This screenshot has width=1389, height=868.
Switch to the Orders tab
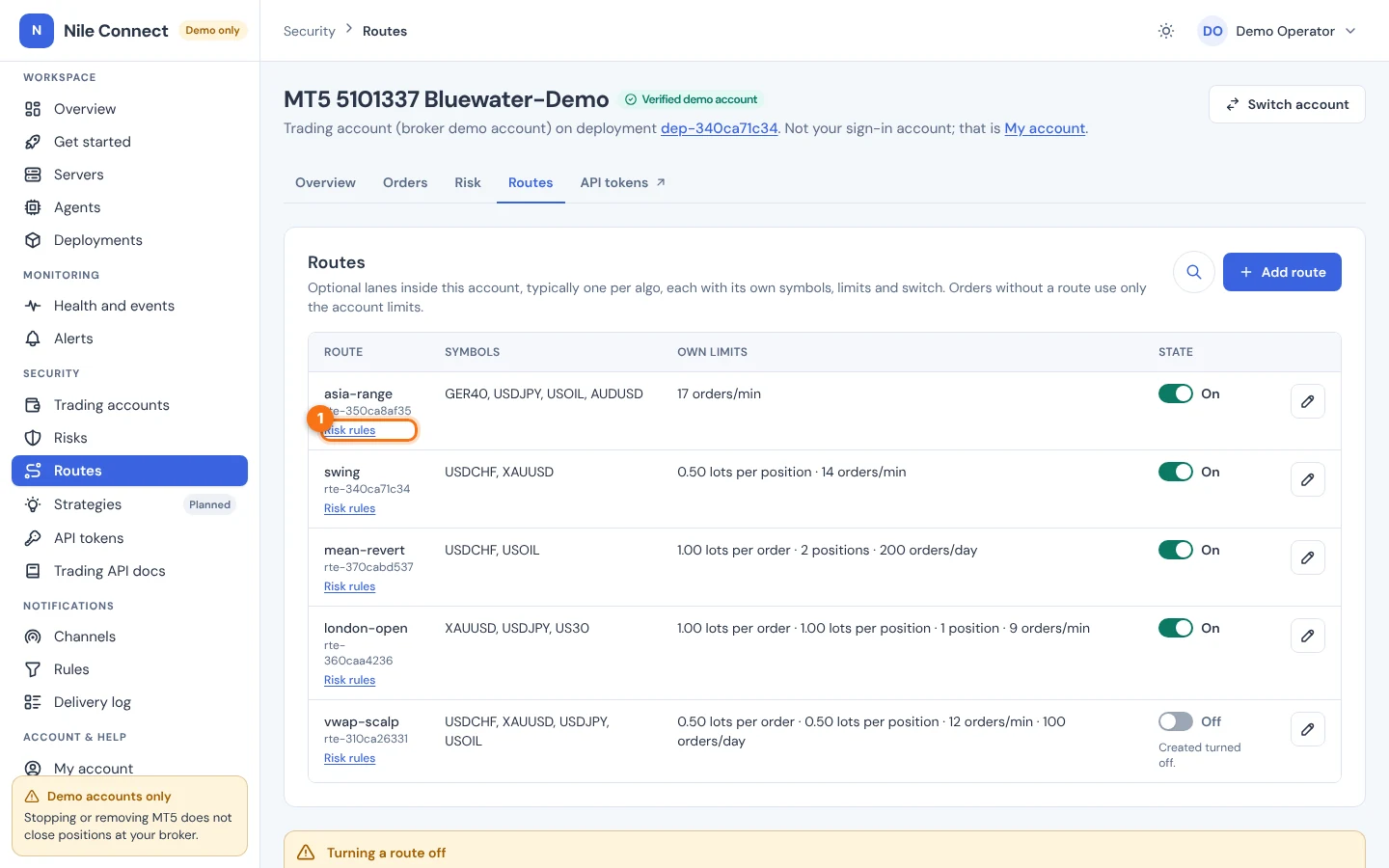pyautogui.click(x=405, y=182)
